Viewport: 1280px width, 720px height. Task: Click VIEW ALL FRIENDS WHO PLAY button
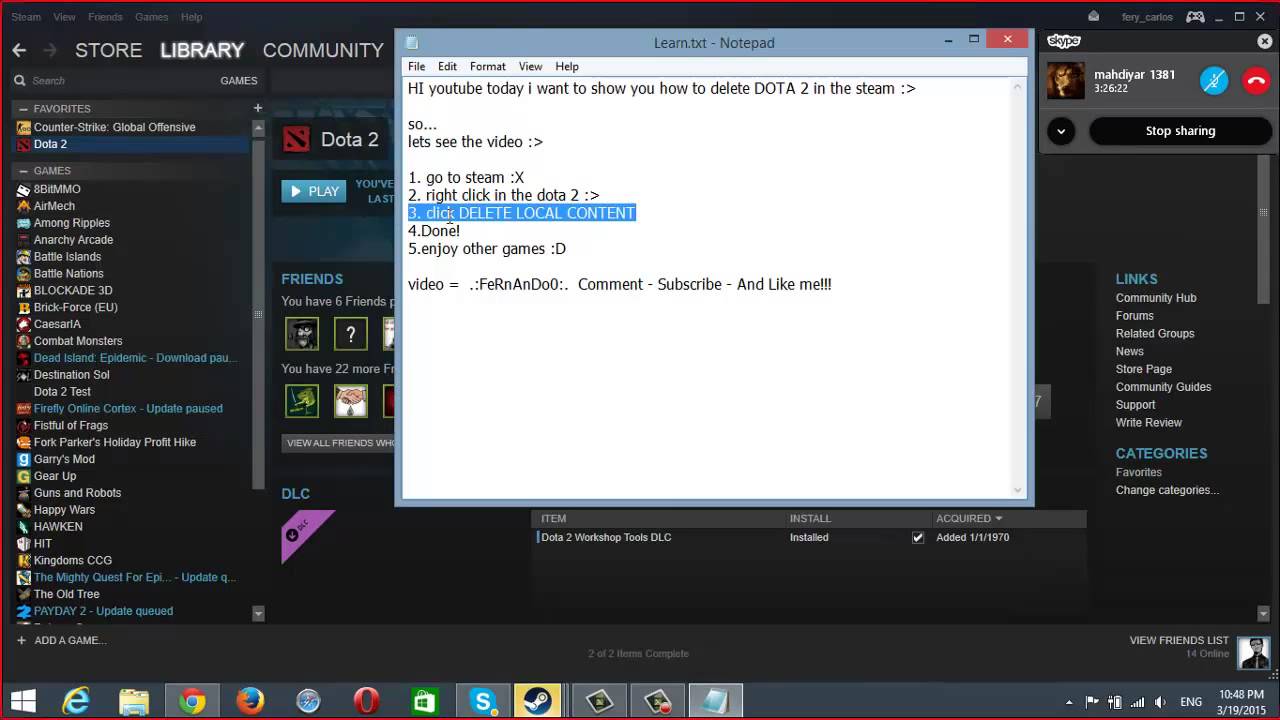click(340, 443)
